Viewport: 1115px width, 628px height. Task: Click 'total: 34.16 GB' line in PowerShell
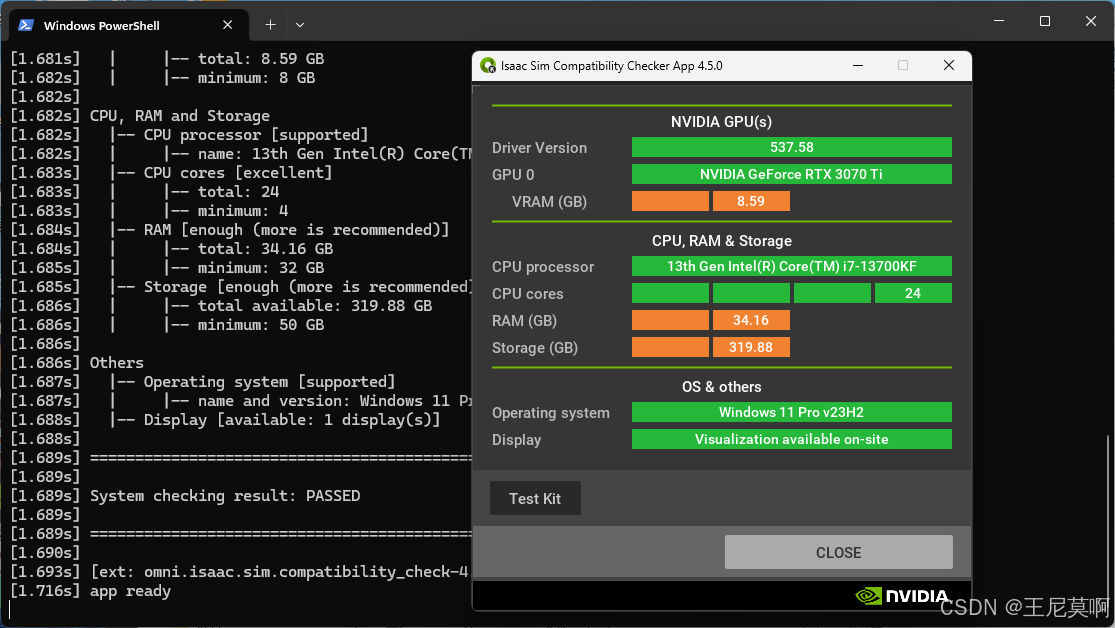coord(265,249)
